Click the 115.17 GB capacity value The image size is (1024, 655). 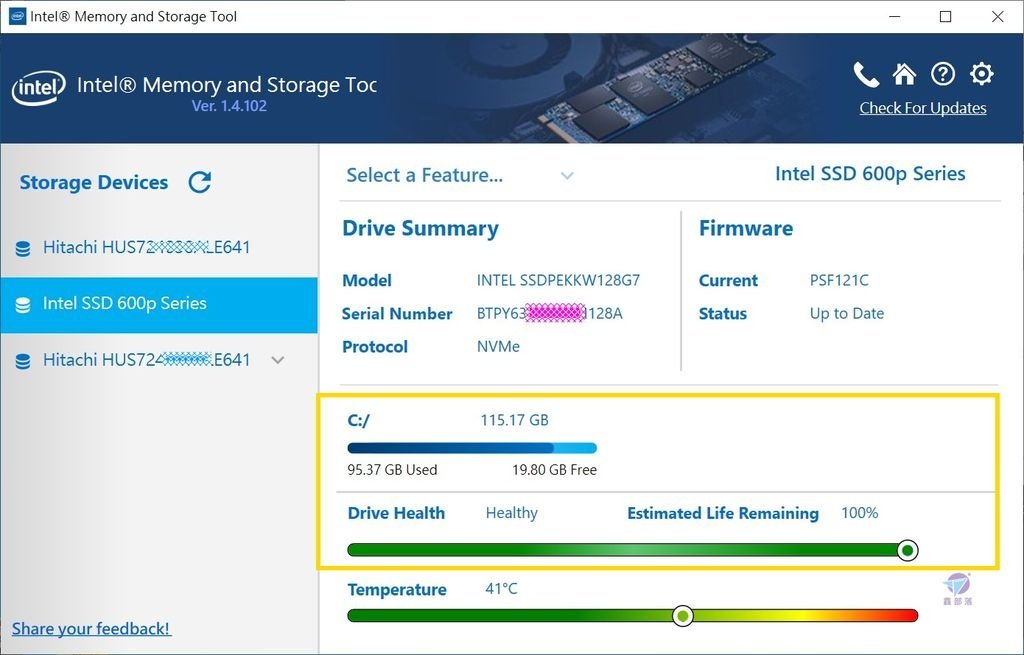click(515, 420)
